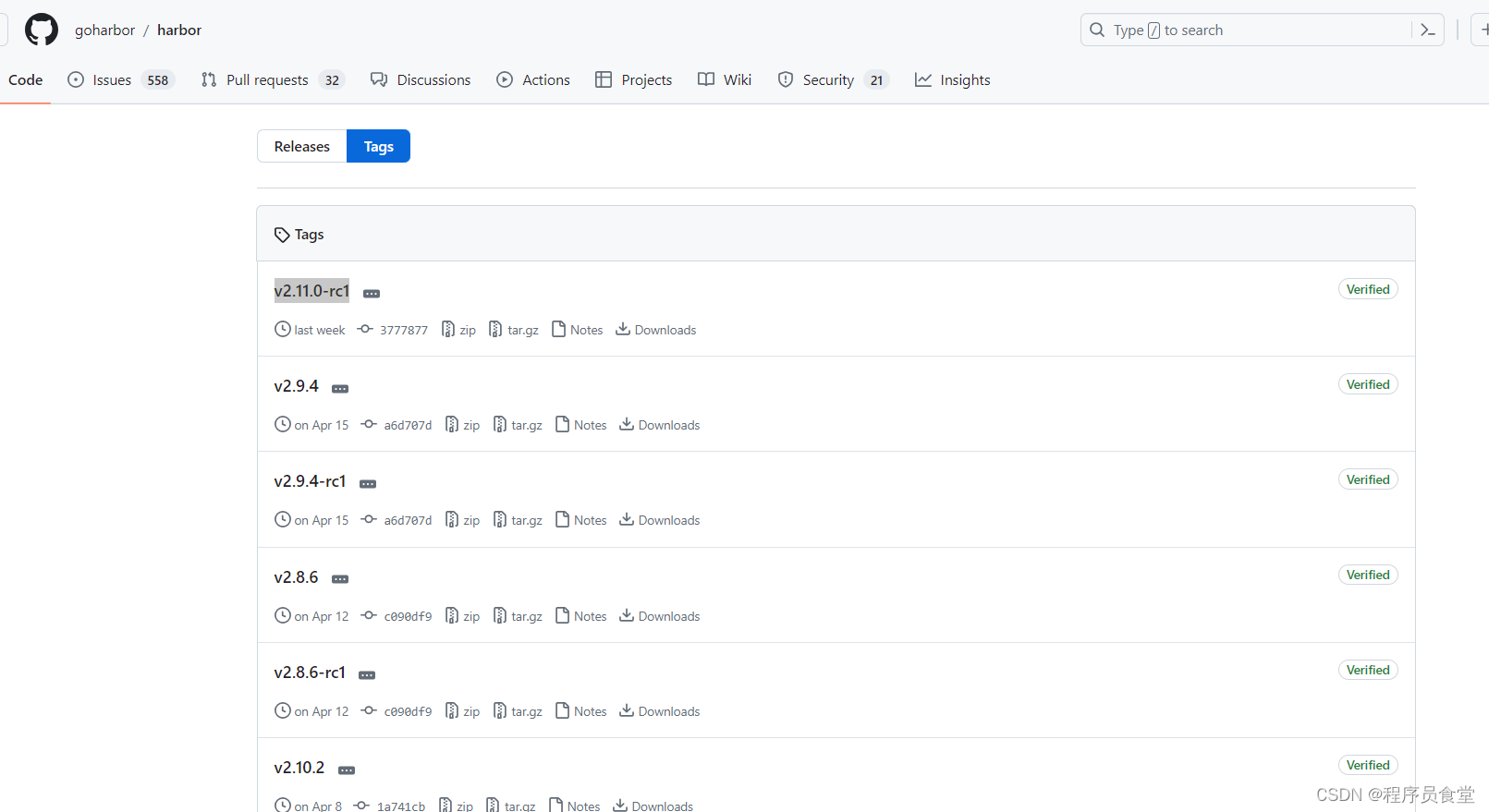1489x812 pixels.
Task: Open Notes for v2.8.6
Action: click(580, 616)
